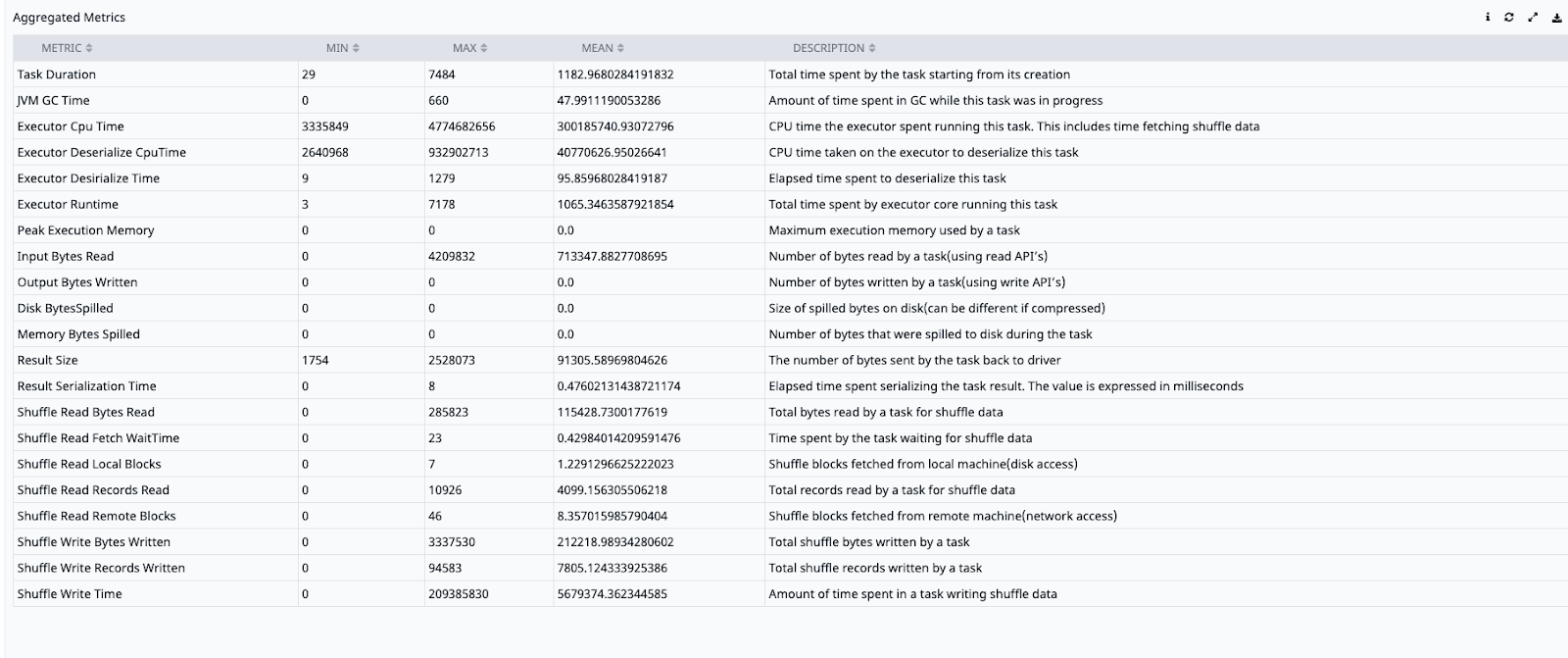Select the Shuffle Write Bytes Written metric

[x=93, y=542]
